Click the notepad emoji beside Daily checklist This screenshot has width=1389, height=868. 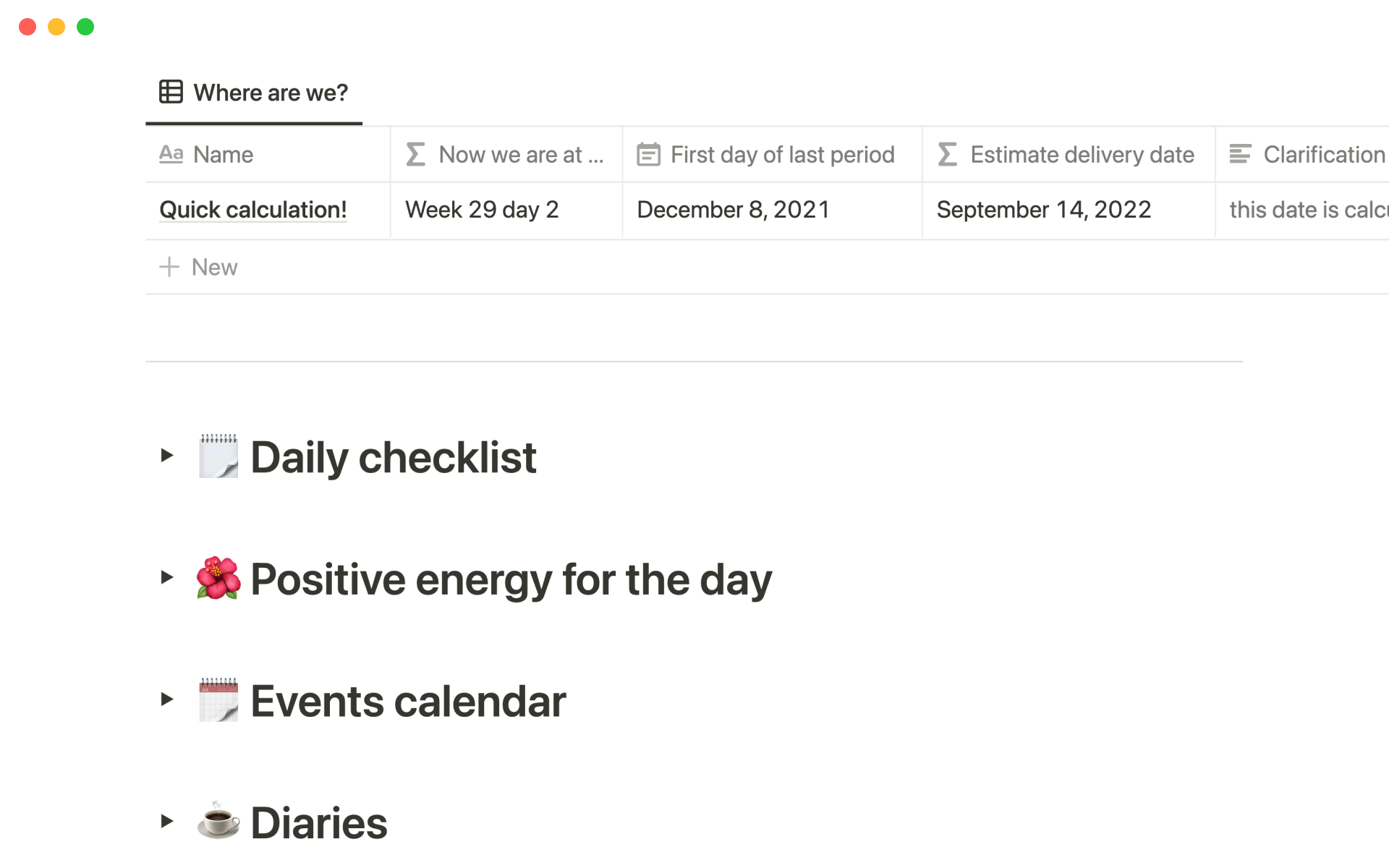click(218, 456)
